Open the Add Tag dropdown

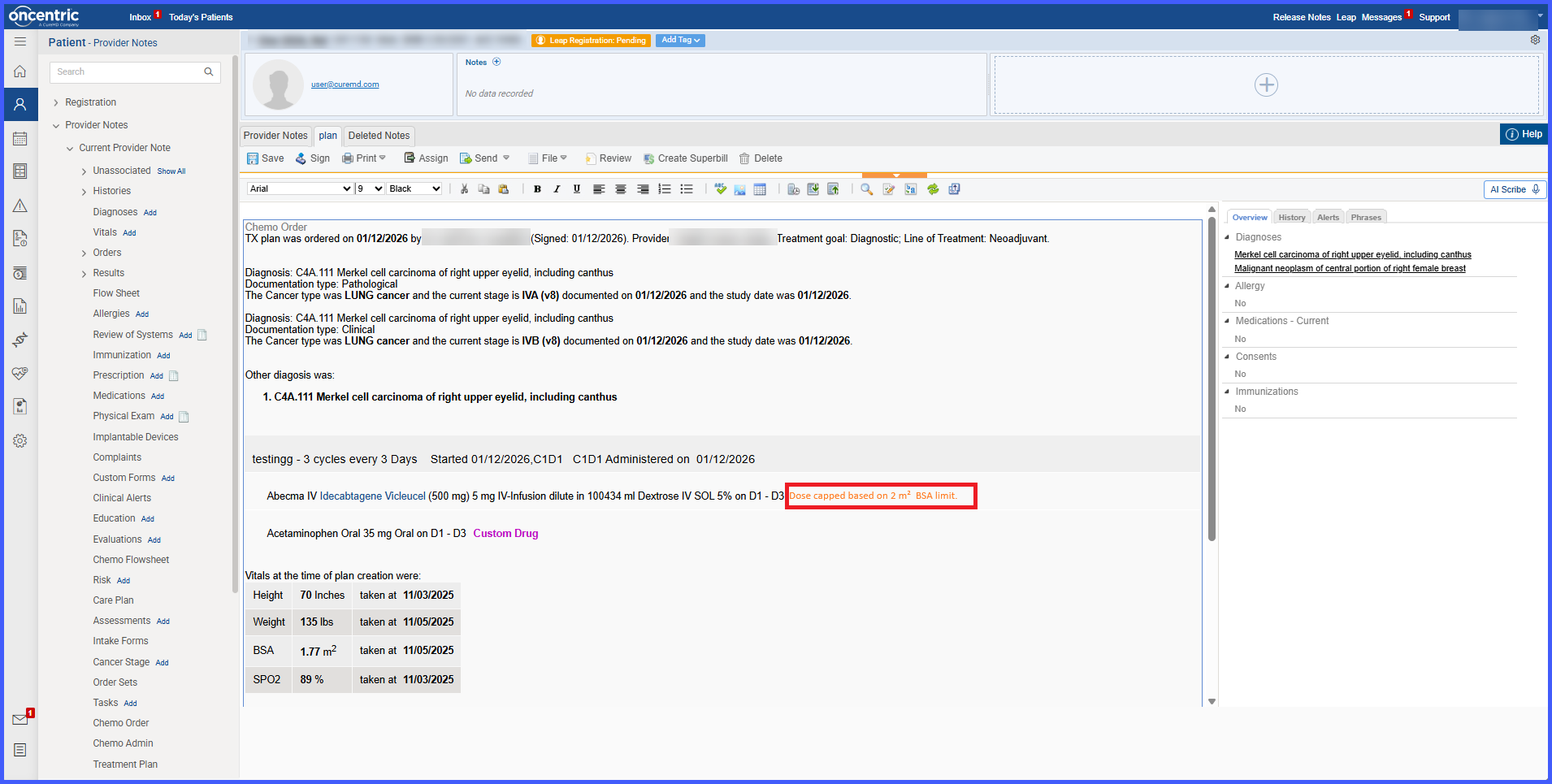click(x=680, y=40)
